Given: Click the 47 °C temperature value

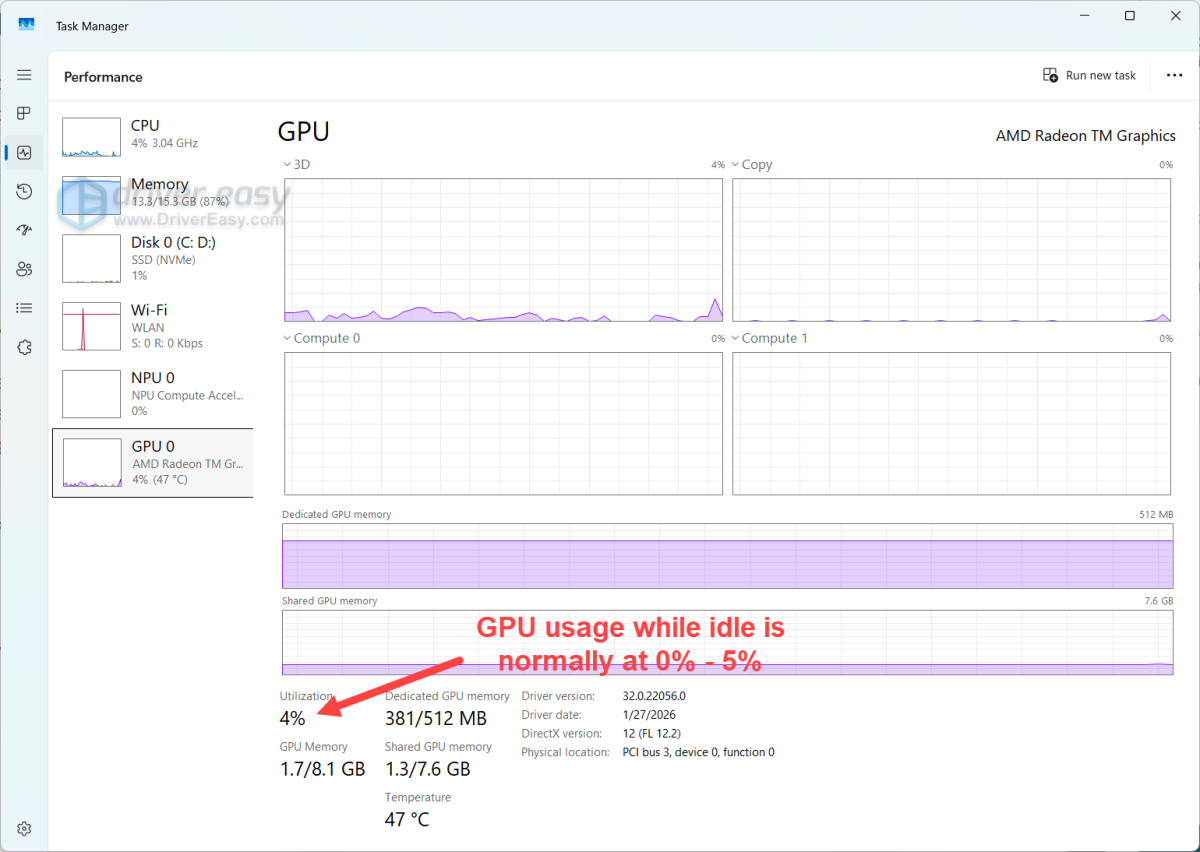Looking at the screenshot, I should [407, 820].
